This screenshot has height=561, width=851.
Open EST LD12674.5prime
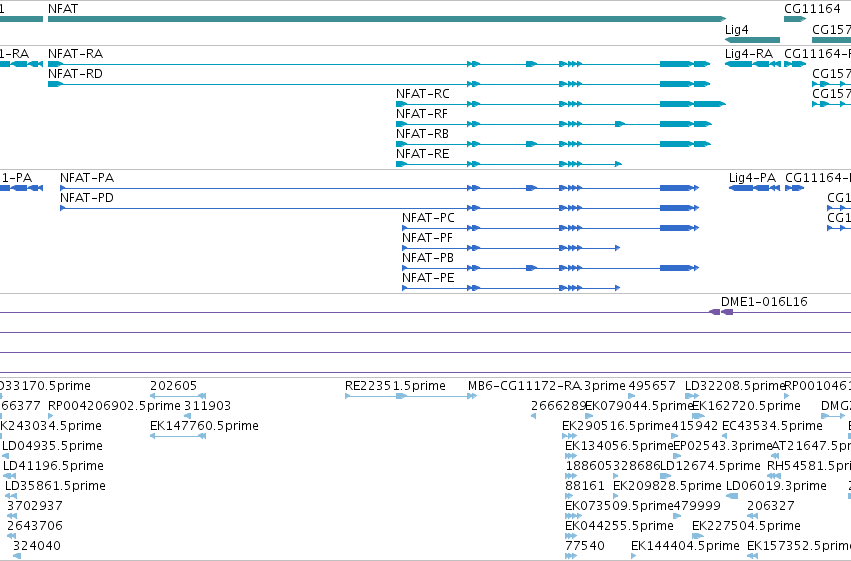tap(710, 466)
